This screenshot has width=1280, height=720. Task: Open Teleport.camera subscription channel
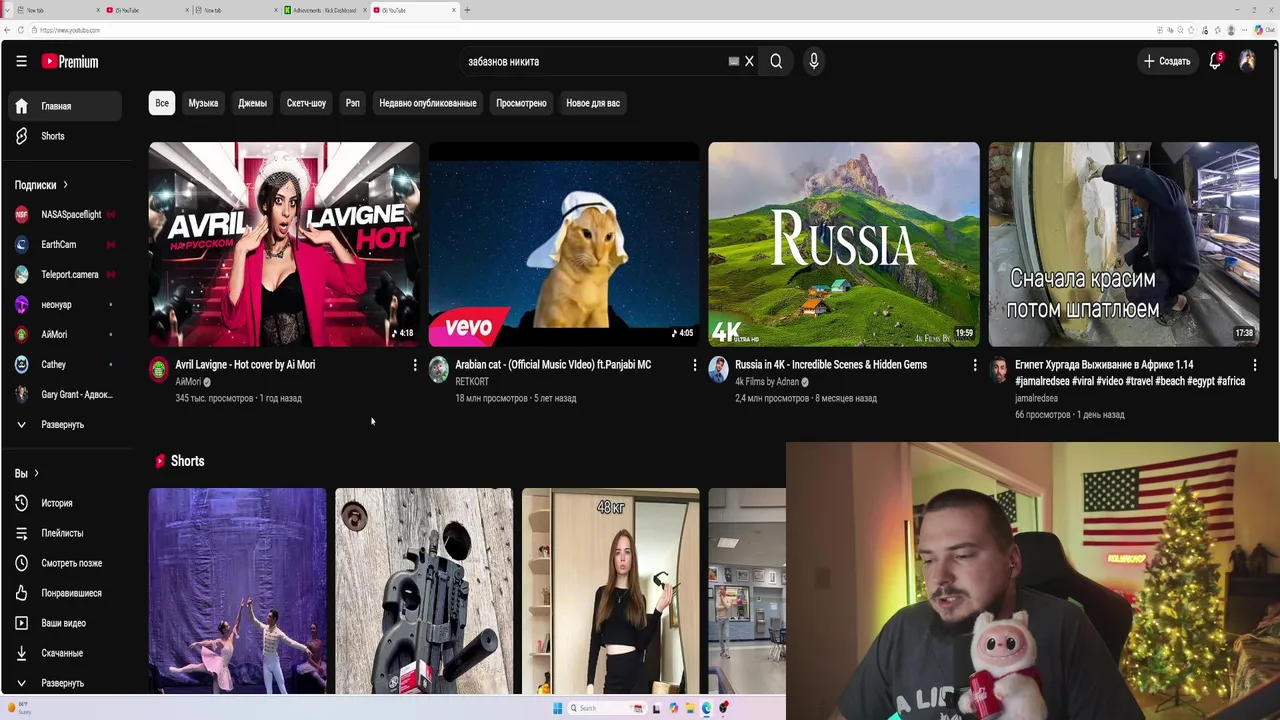[x=66, y=274]
